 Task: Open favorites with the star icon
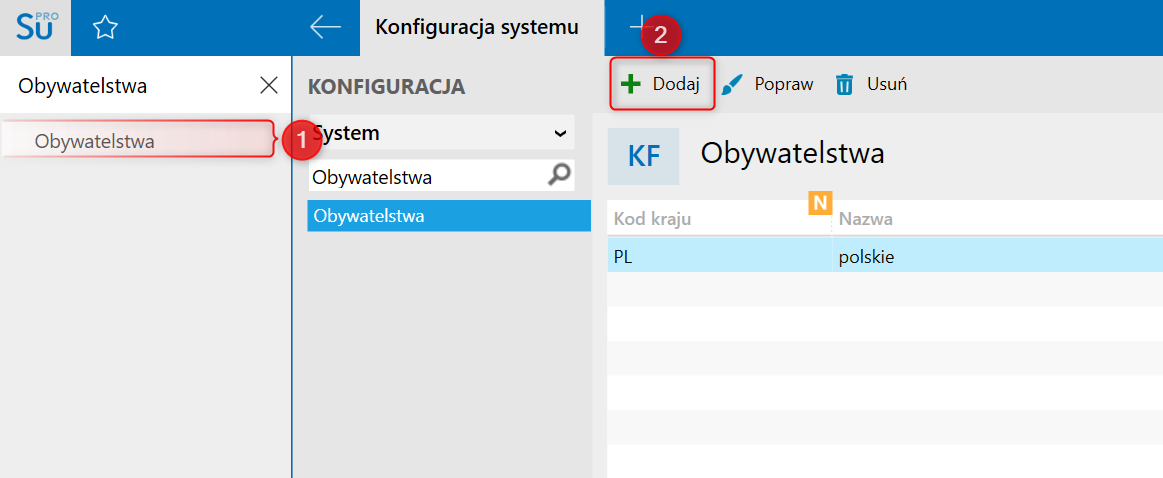105,28
